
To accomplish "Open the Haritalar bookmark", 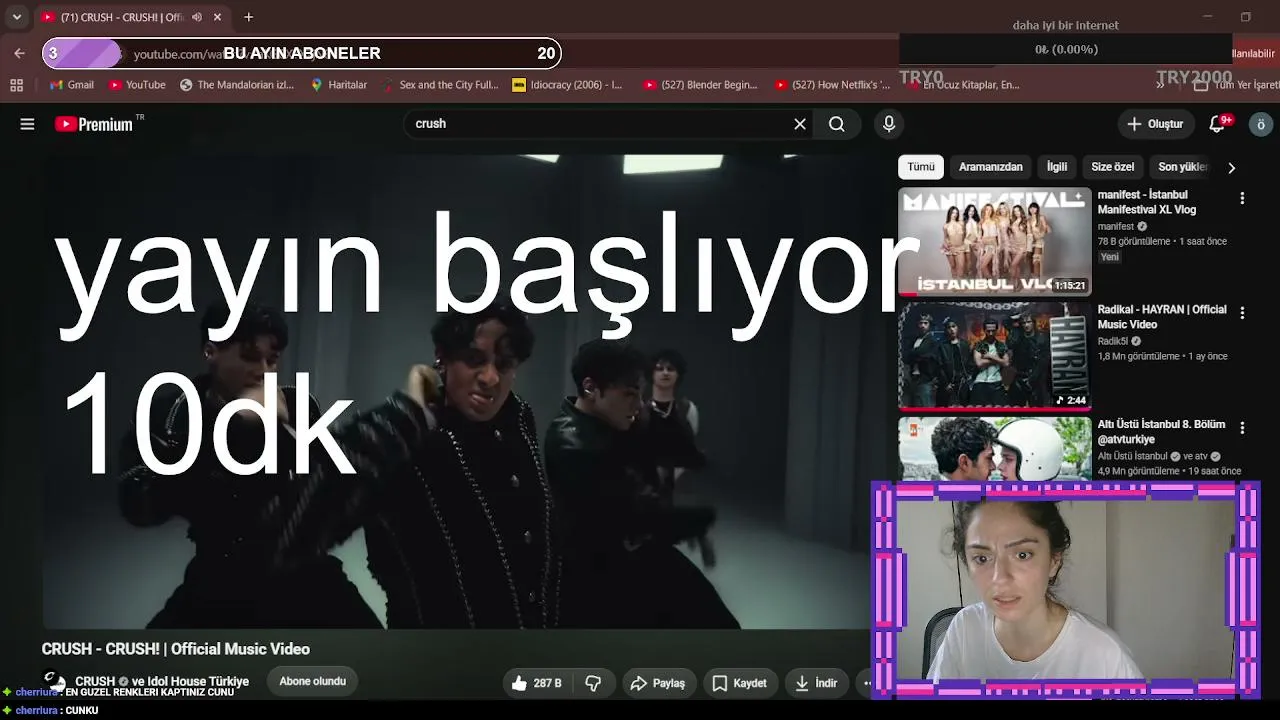I will tap(339, 85).
